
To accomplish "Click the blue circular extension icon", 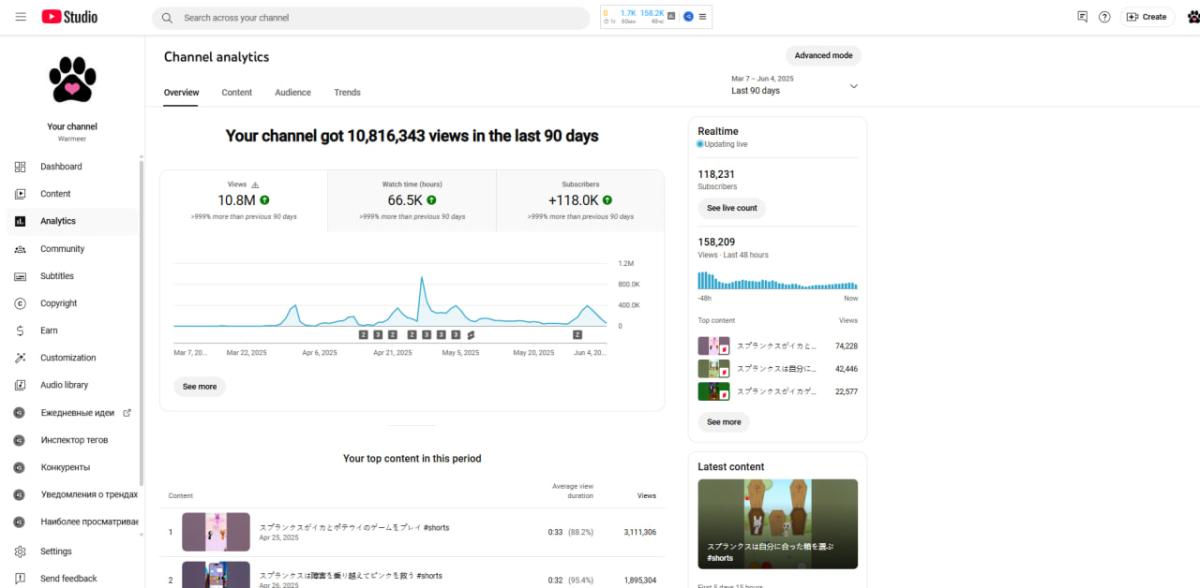I will click(688, 16).
